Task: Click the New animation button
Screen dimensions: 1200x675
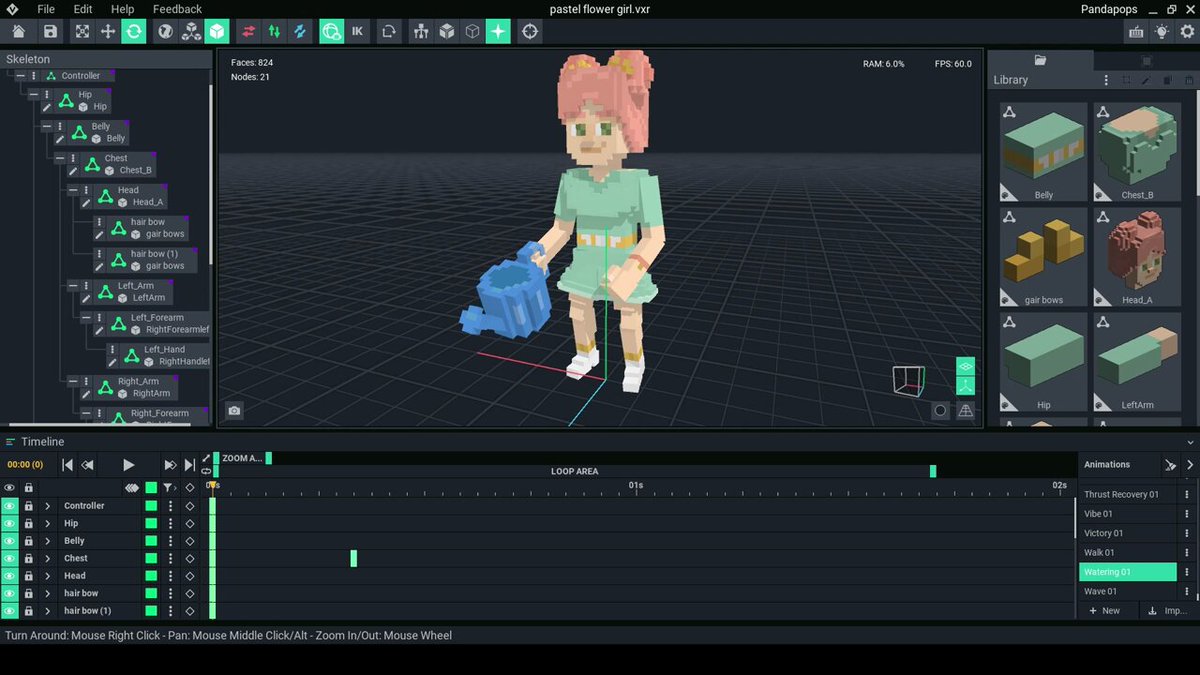Action: click(1105, 611)
